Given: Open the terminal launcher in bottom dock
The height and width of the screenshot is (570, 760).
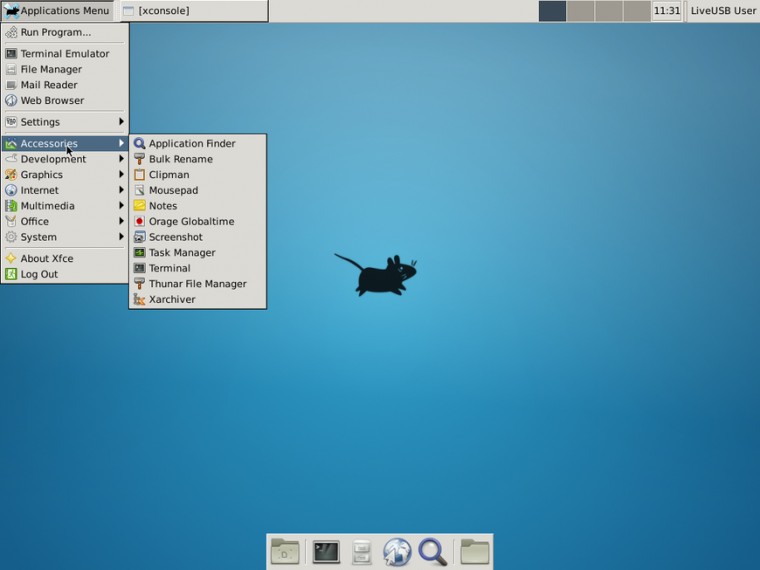Looking at the screenshot, I should [326, 552].
